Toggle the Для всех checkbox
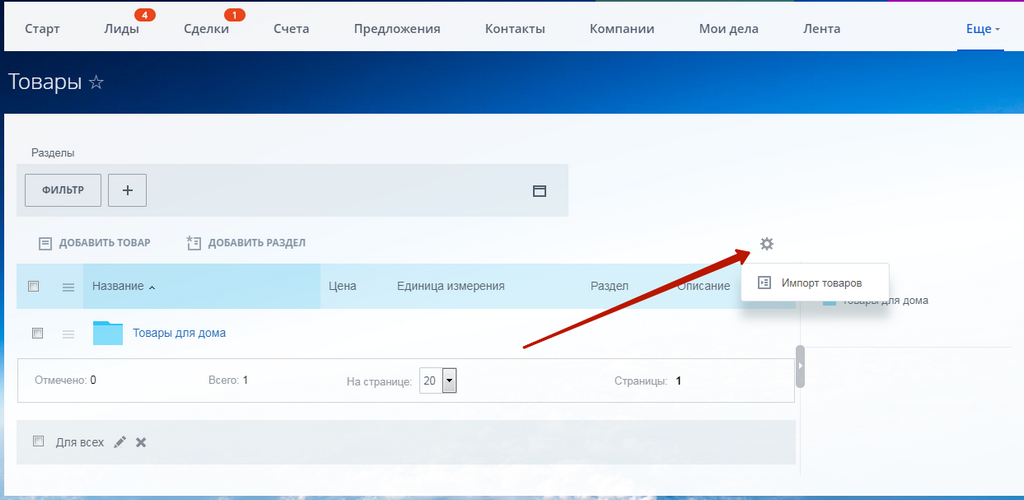 point(39,441)
